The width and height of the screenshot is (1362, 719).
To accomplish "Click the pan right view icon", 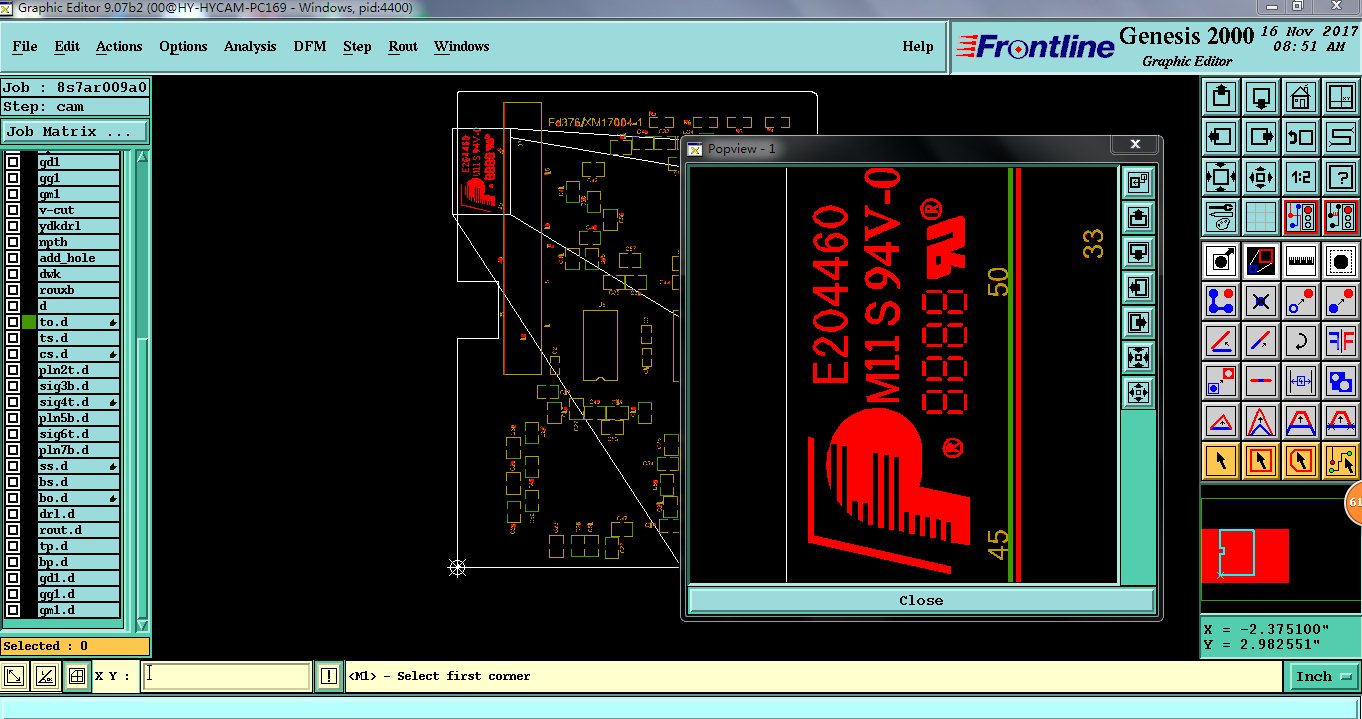I will click(1261, 137).
